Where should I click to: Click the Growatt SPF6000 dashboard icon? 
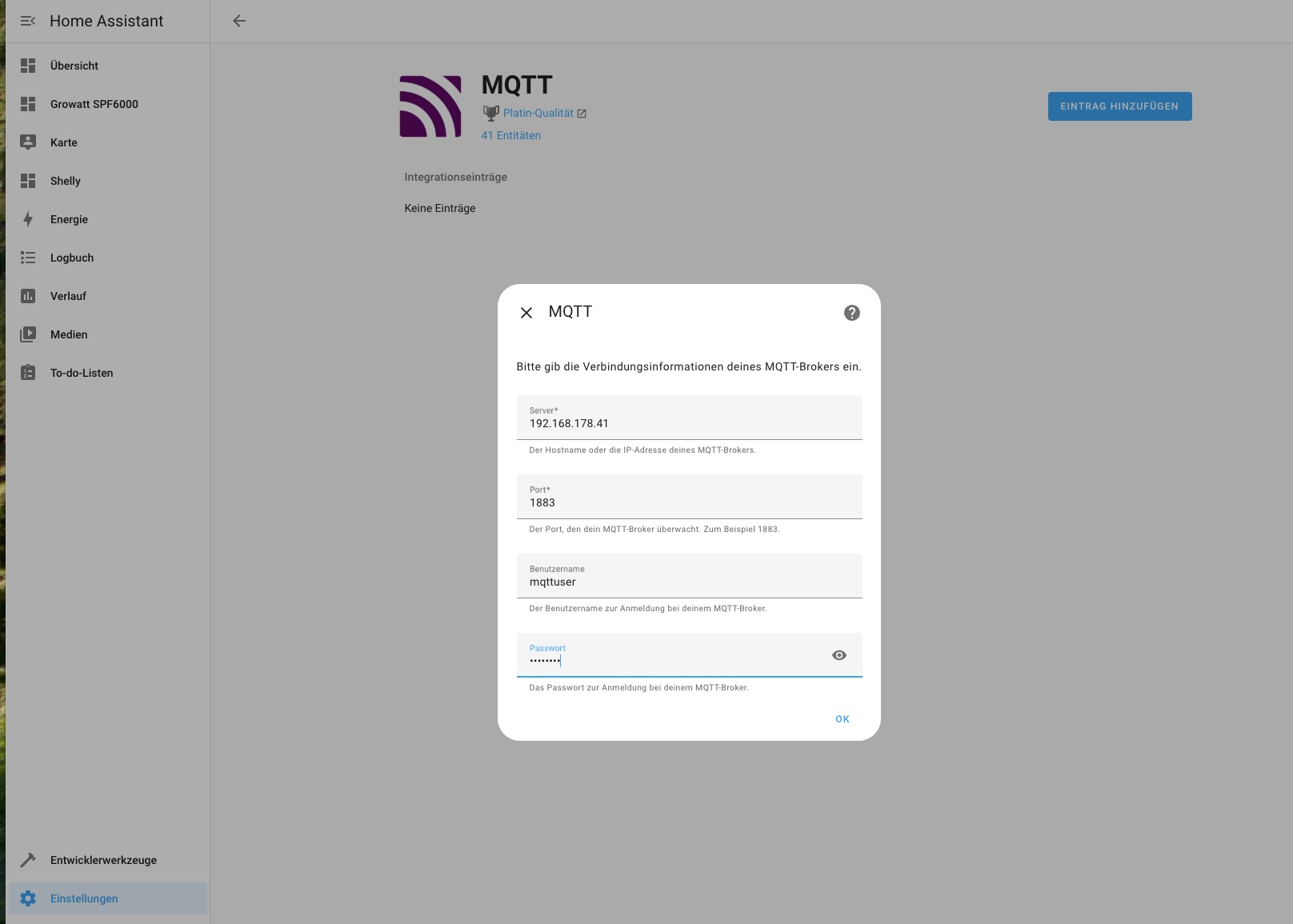pos(28,104)
